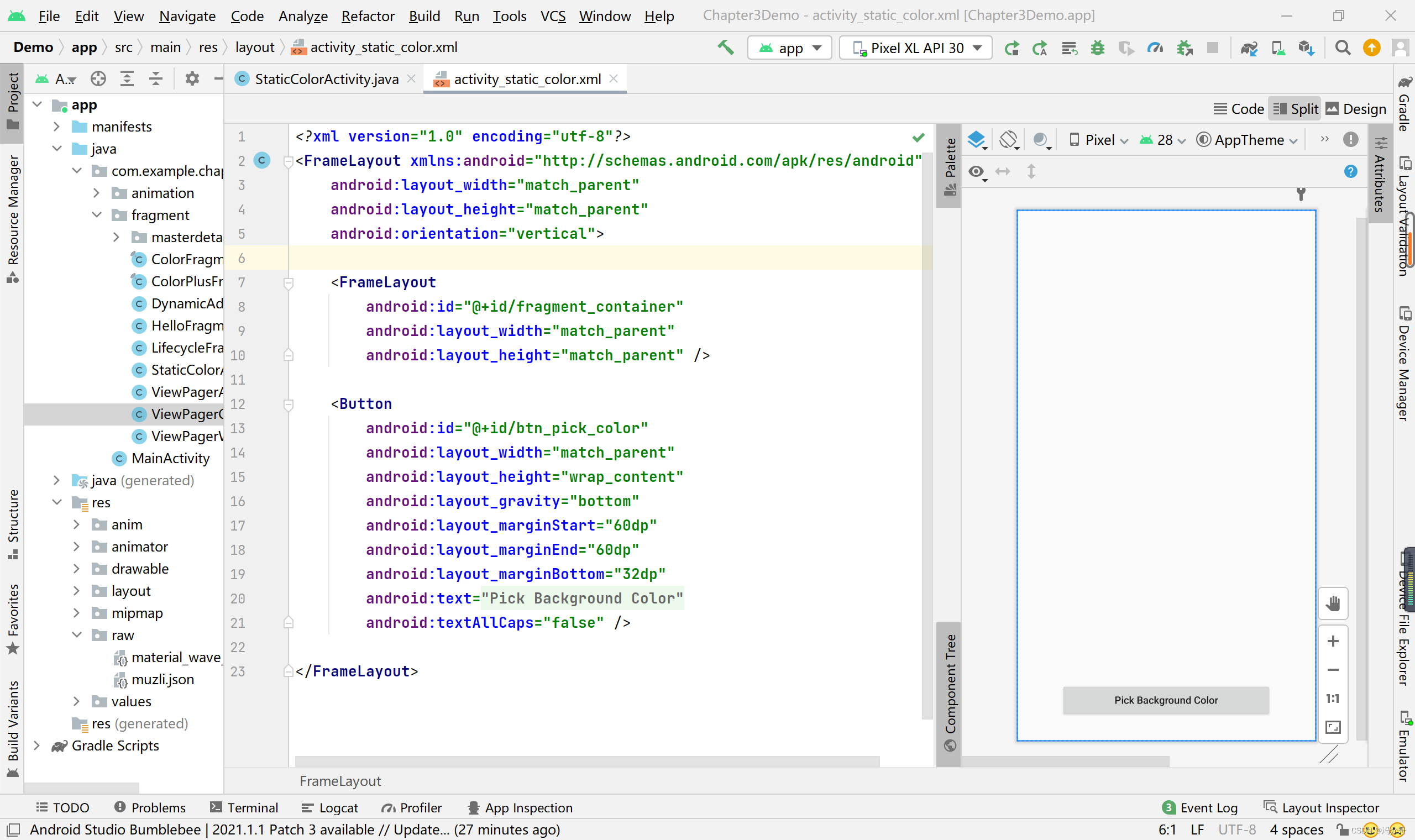The height and width of the screenshot is (840, 1415).
Task: Click the blue help question mark icon
Action: point(1350,171)
